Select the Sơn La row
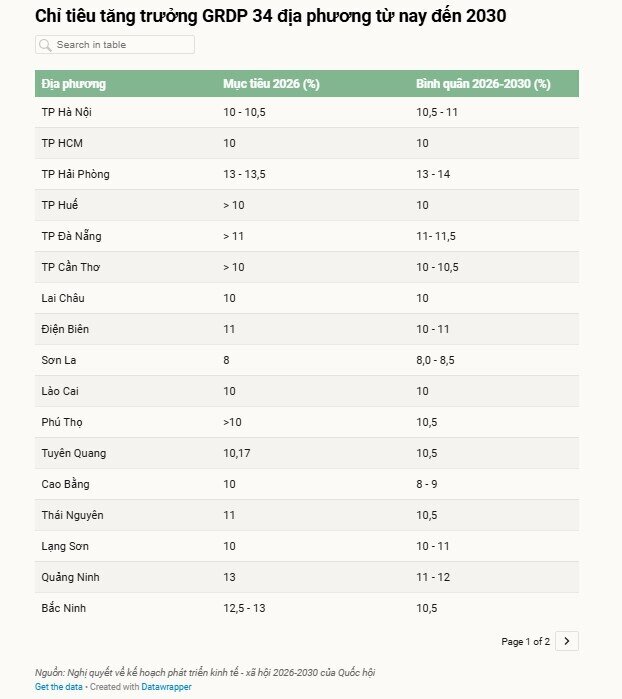The width and height of the screenshot is (622, 699). point(306,360)
